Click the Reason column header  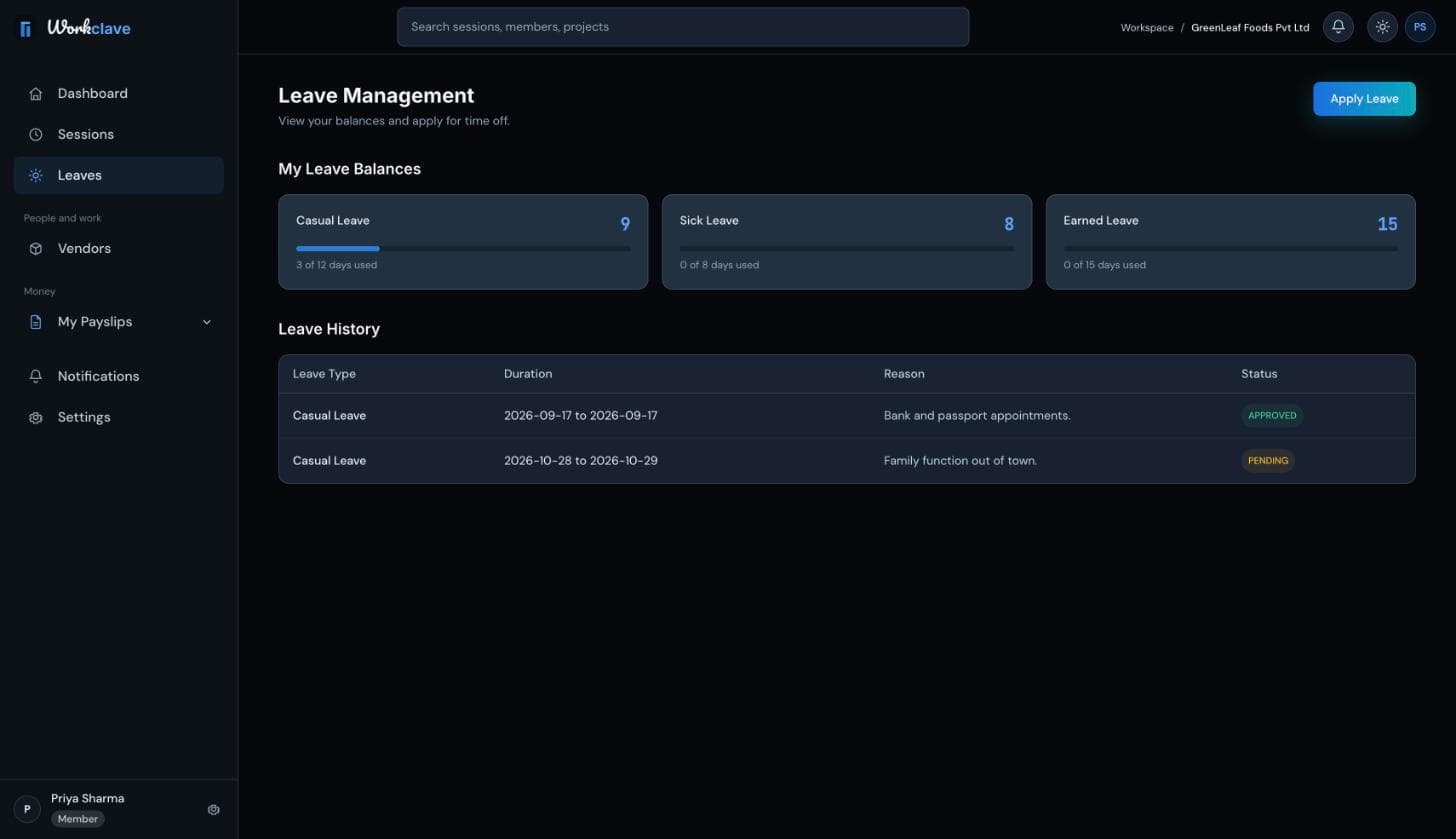pyautogui.click(x=904, y=374)
